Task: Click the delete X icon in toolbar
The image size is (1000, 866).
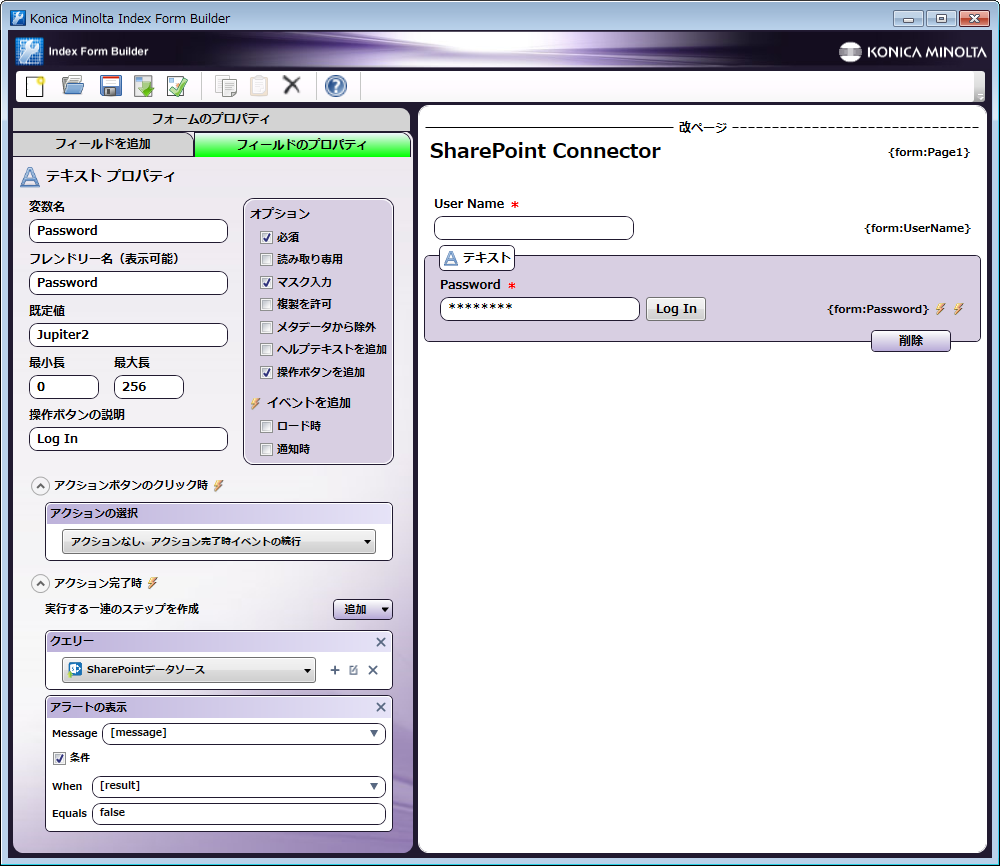Action: pyautogui.click(x=292, y=85)
